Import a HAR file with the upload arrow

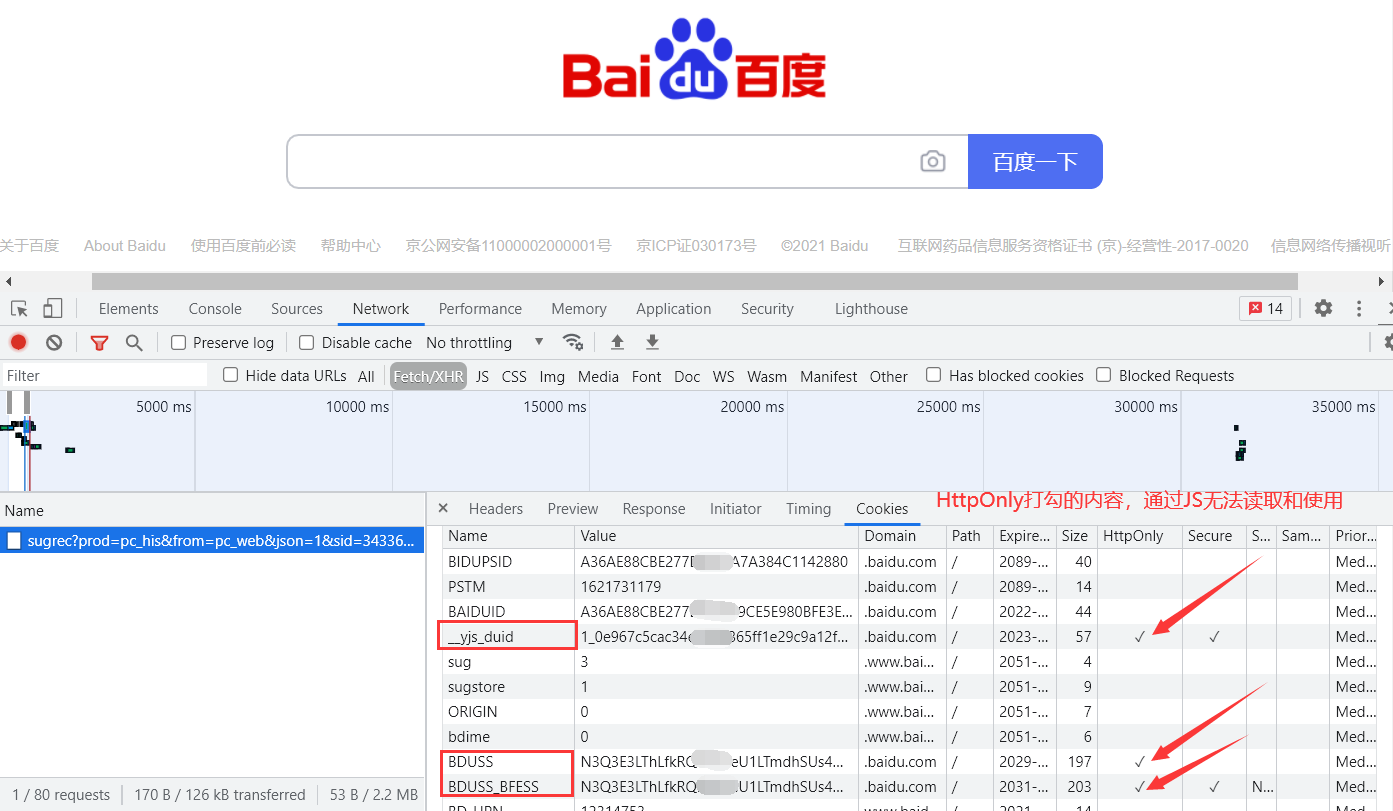(617, 342)
